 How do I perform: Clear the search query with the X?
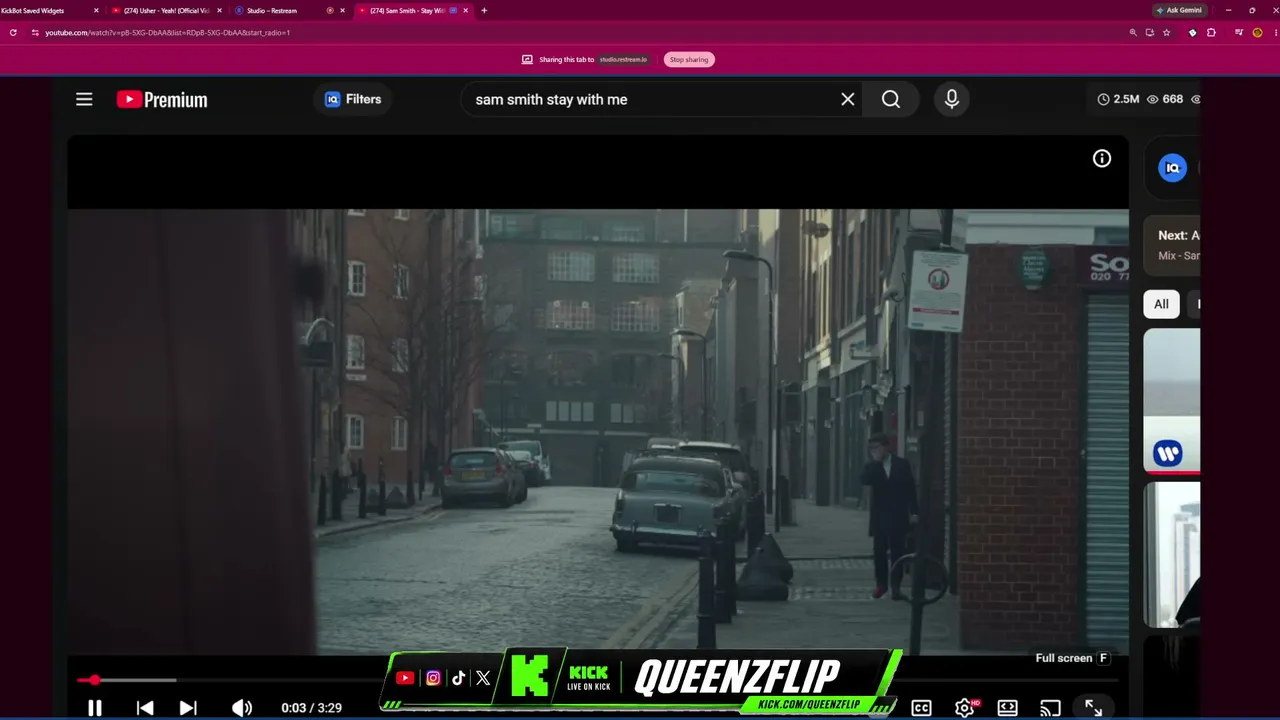tap(848, 99)
